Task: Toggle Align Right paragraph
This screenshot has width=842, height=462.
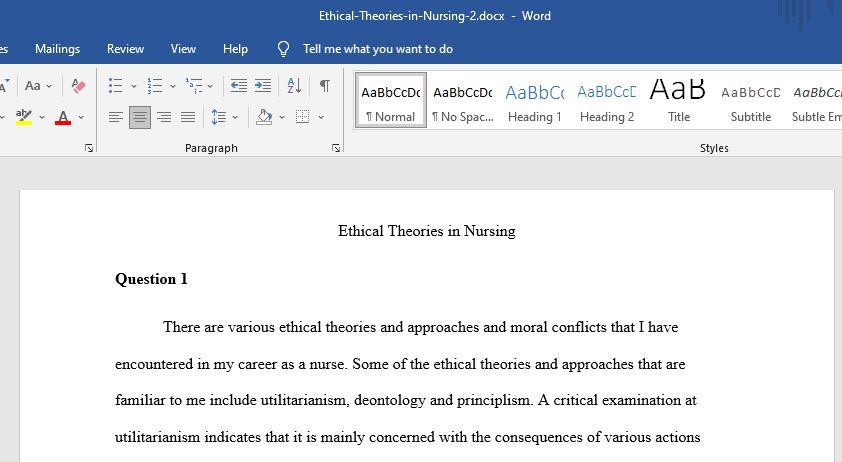Action: pyautogui.click(x=164, y=117)
